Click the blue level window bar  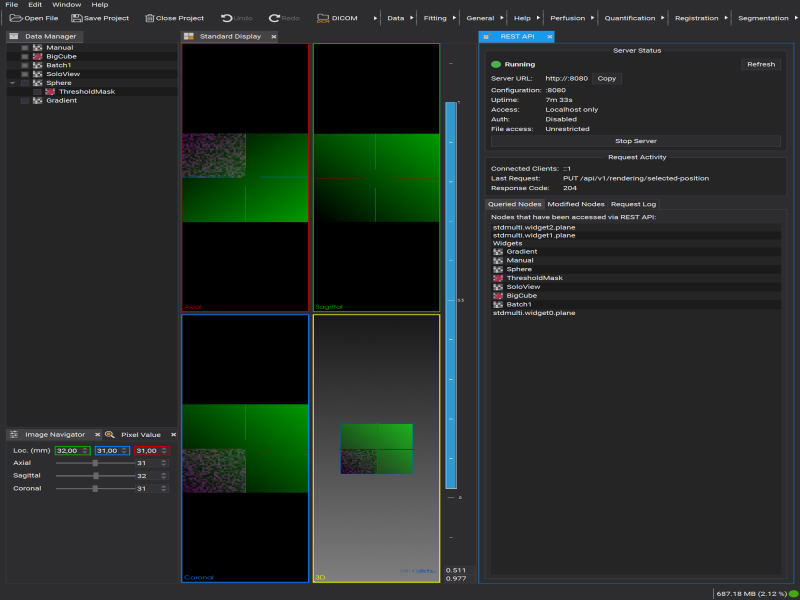point(451,295)
